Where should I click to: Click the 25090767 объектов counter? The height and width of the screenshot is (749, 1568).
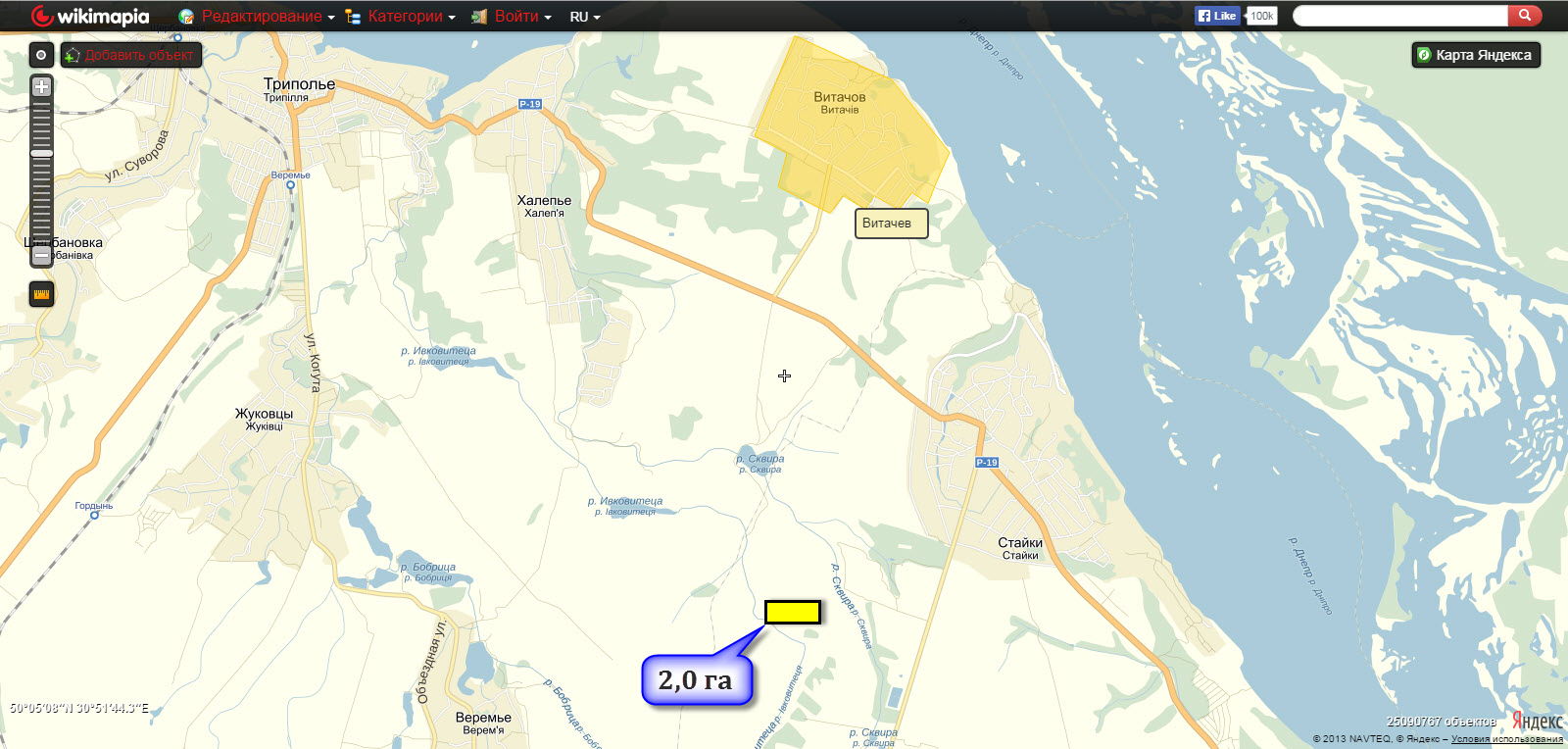click(1442, 722)
